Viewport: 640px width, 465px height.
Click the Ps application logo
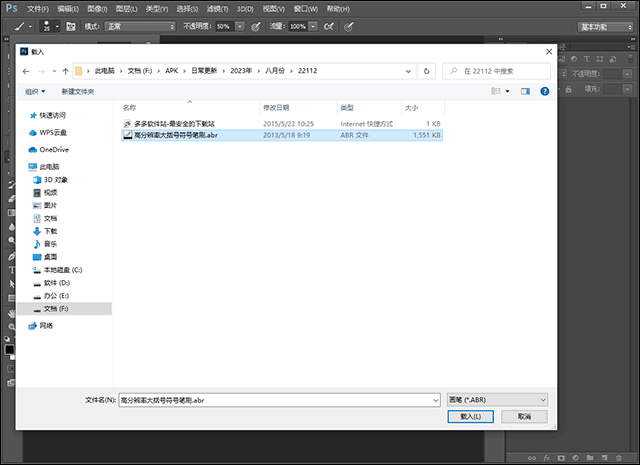click(x=11, y=8)
